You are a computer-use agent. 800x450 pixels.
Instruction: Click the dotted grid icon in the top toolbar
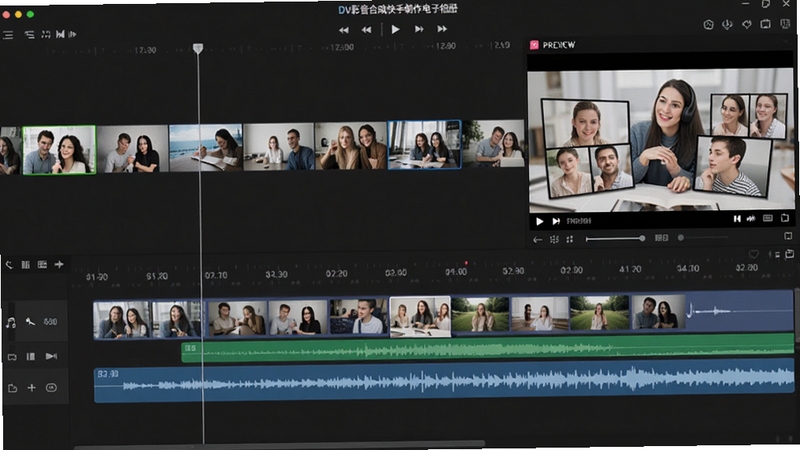pos(46,34)
